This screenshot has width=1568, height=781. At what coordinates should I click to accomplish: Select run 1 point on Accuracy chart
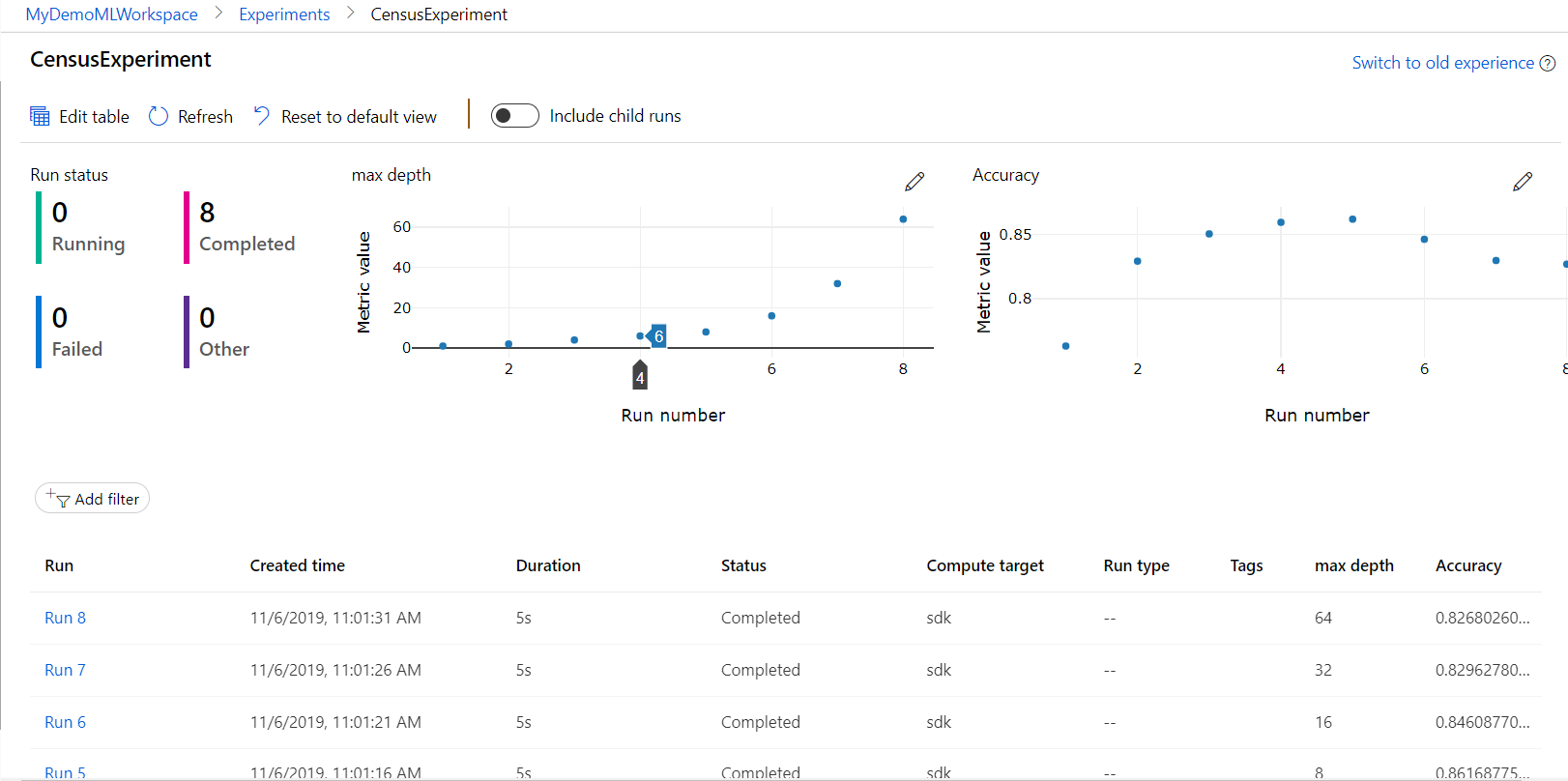[1065, 346]
